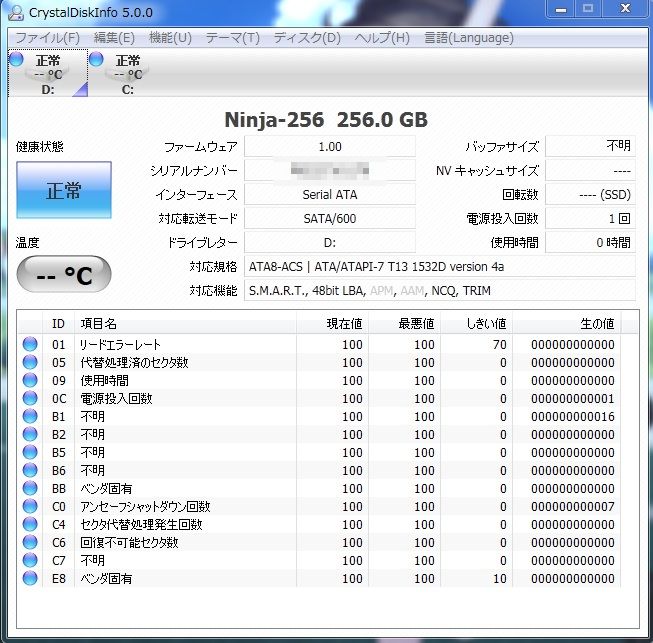Image resolution: width=653 pixels, height=643 pixels.
Task: Click the blurred serial number field
Action: pos(329,170)
